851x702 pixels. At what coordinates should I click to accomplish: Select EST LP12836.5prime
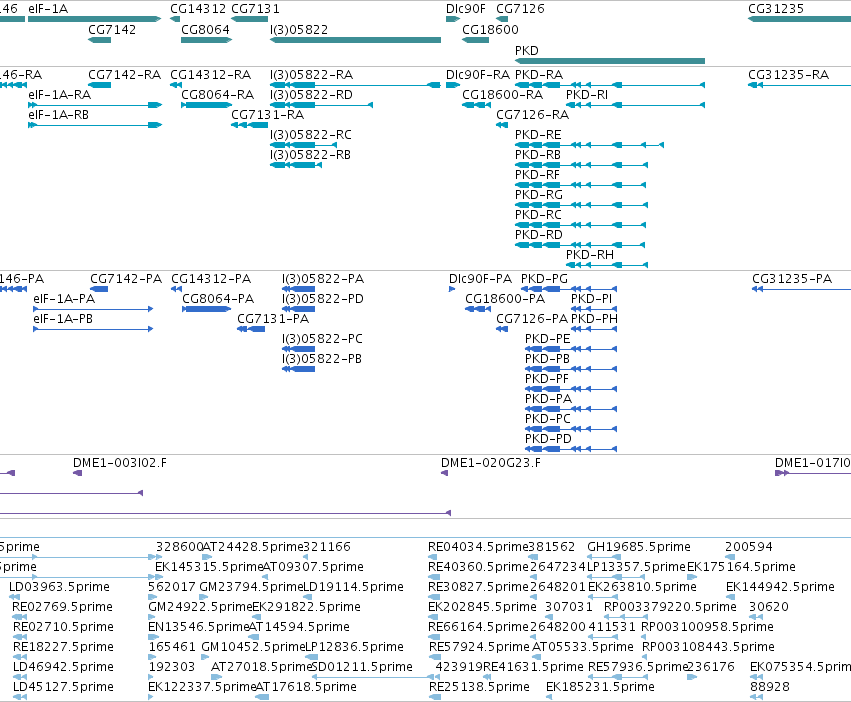(x=354, y=647)
